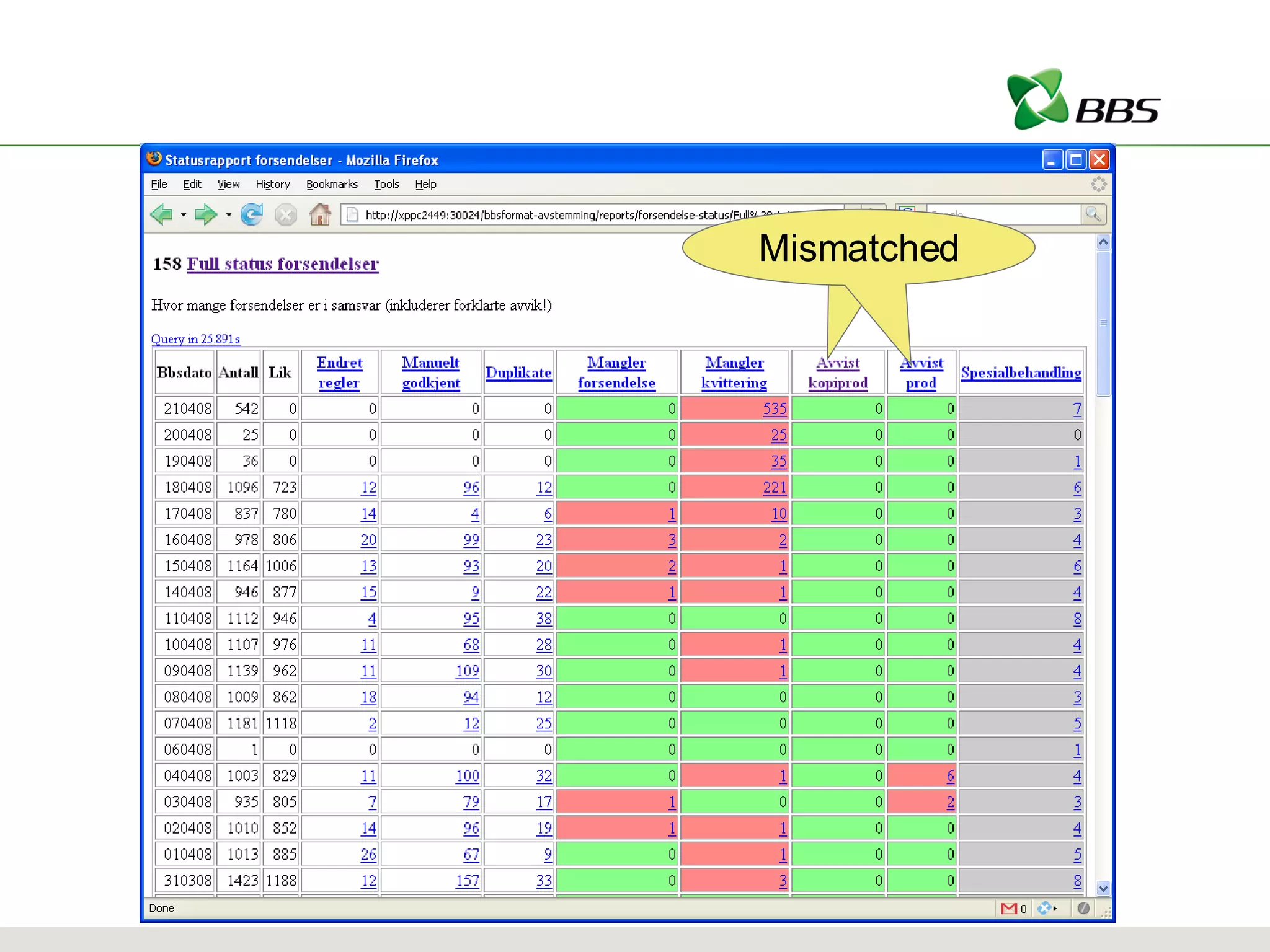Reload the page with the refresh icon
This screenshot has height=952, width=1270.
click(x=252, y=215)
